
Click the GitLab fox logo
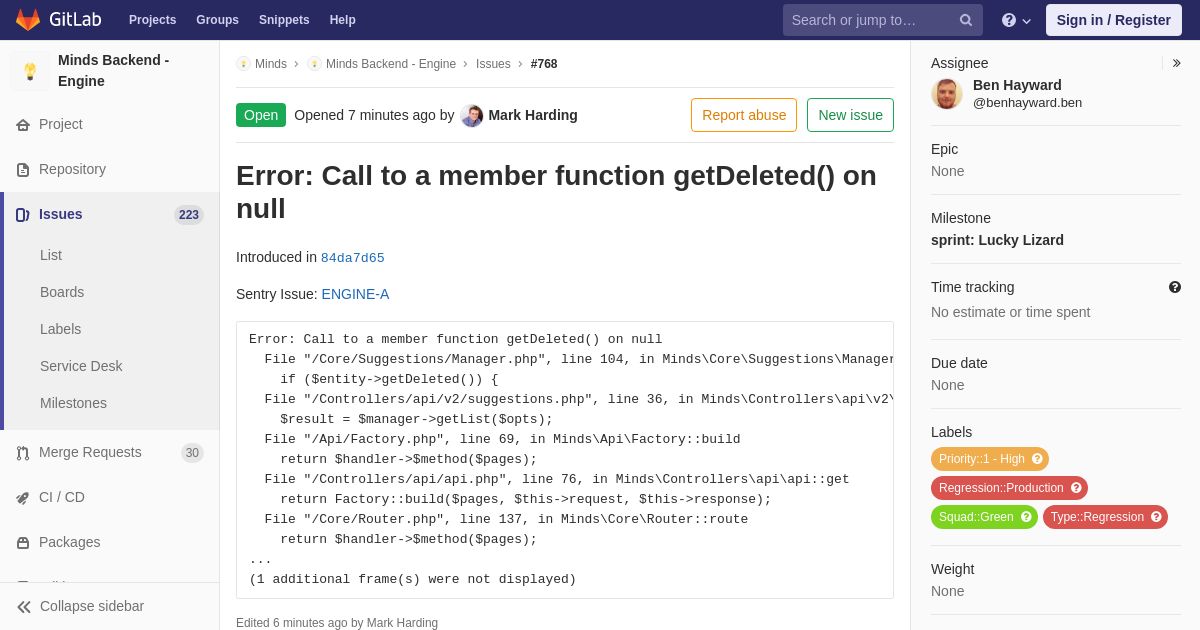coord(28,20)
